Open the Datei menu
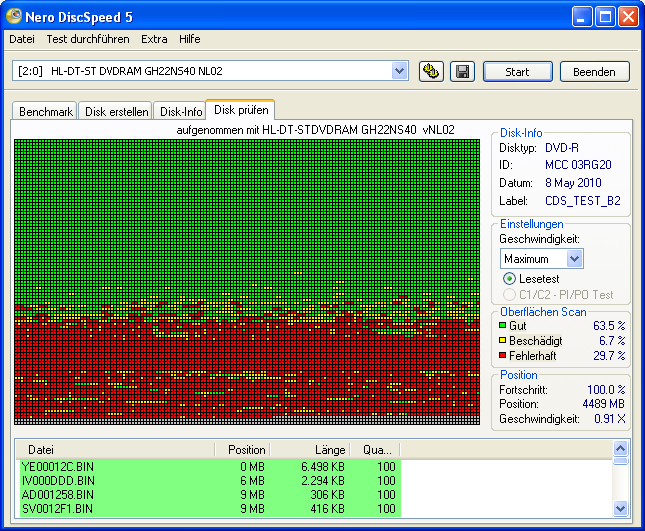 pyautogui.click(x=22, y=39)
